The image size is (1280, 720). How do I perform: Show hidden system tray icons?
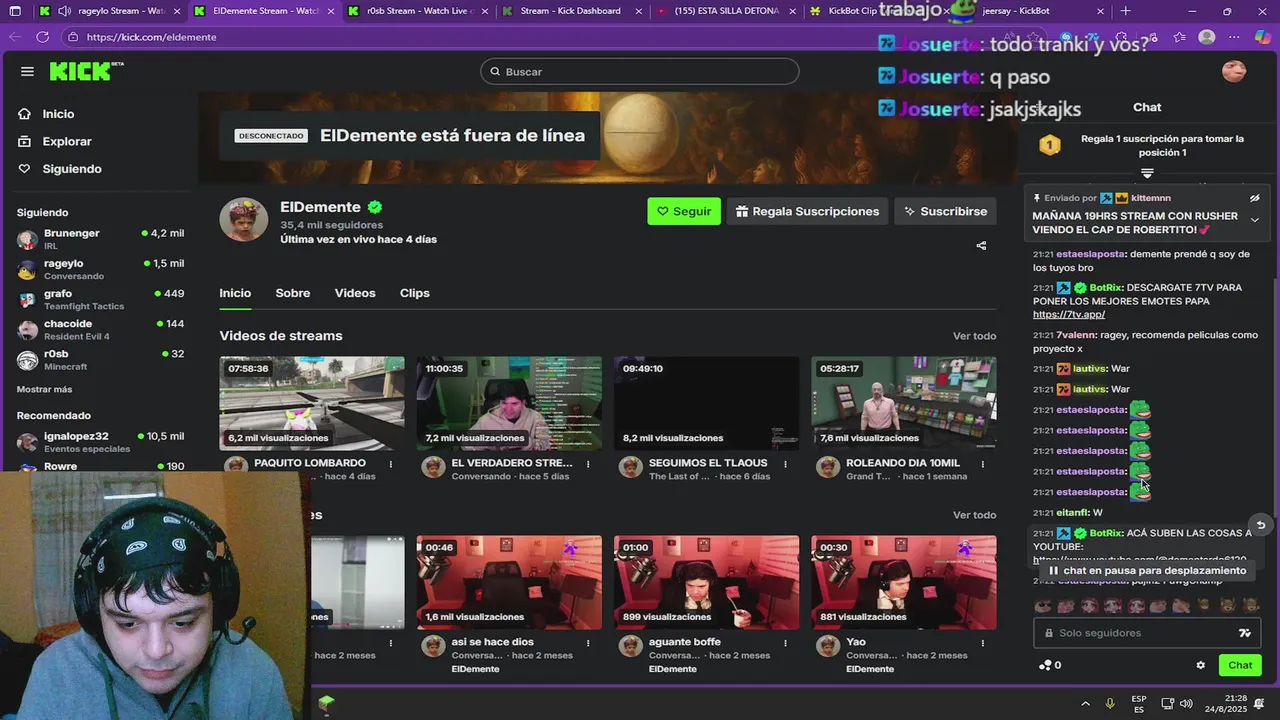[1085, 703]
